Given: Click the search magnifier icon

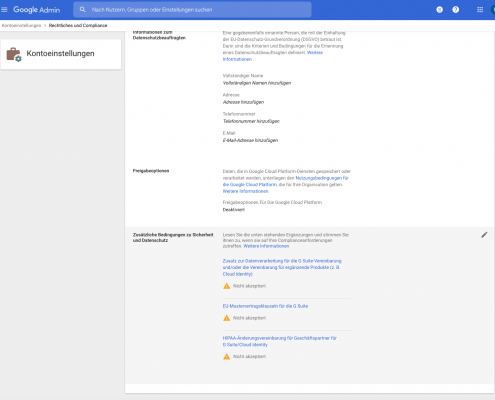Looking at the screenshot, I should tap(83, 10).
